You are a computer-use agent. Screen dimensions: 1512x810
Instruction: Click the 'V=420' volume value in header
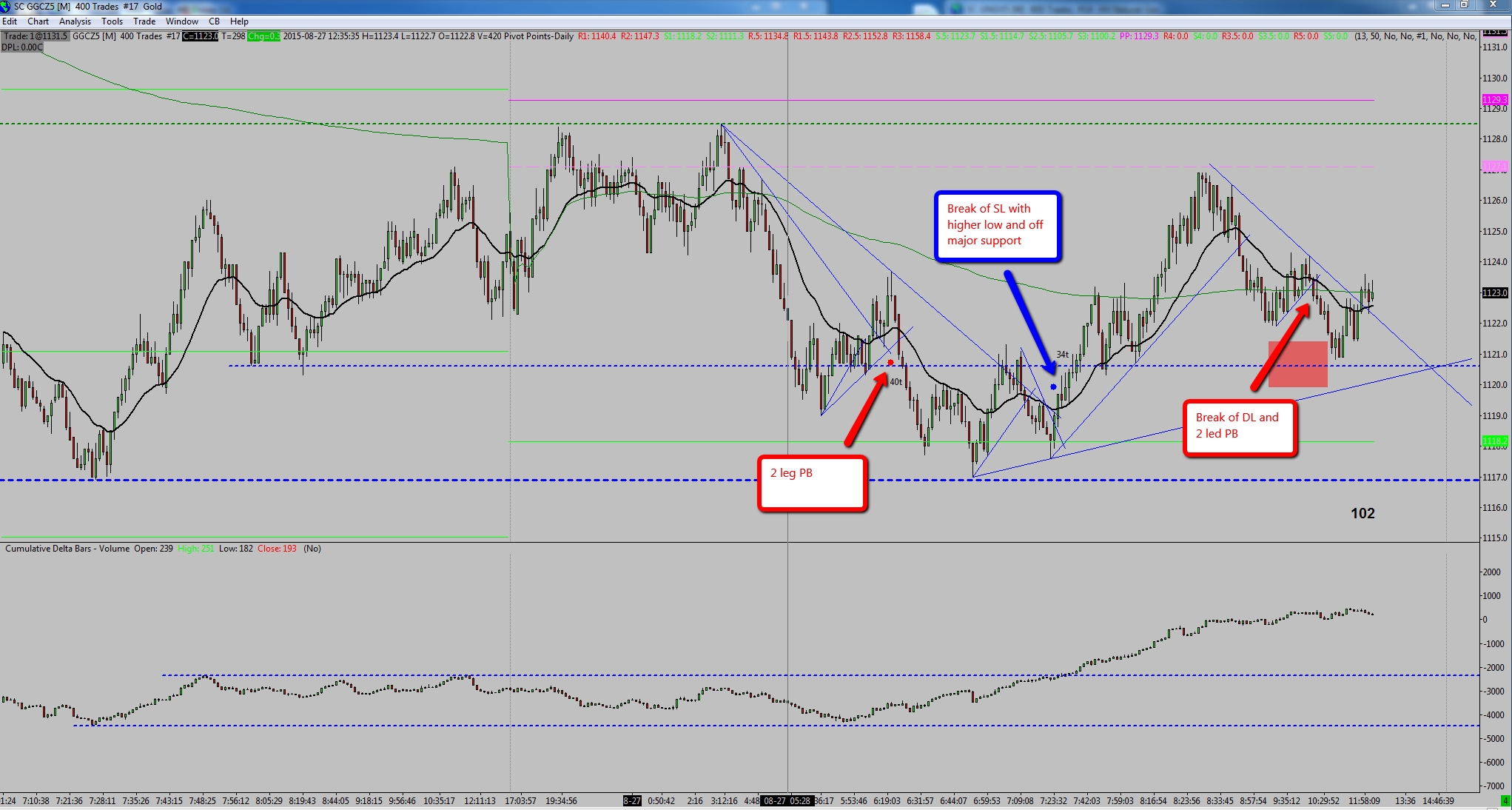click(488, 36)
